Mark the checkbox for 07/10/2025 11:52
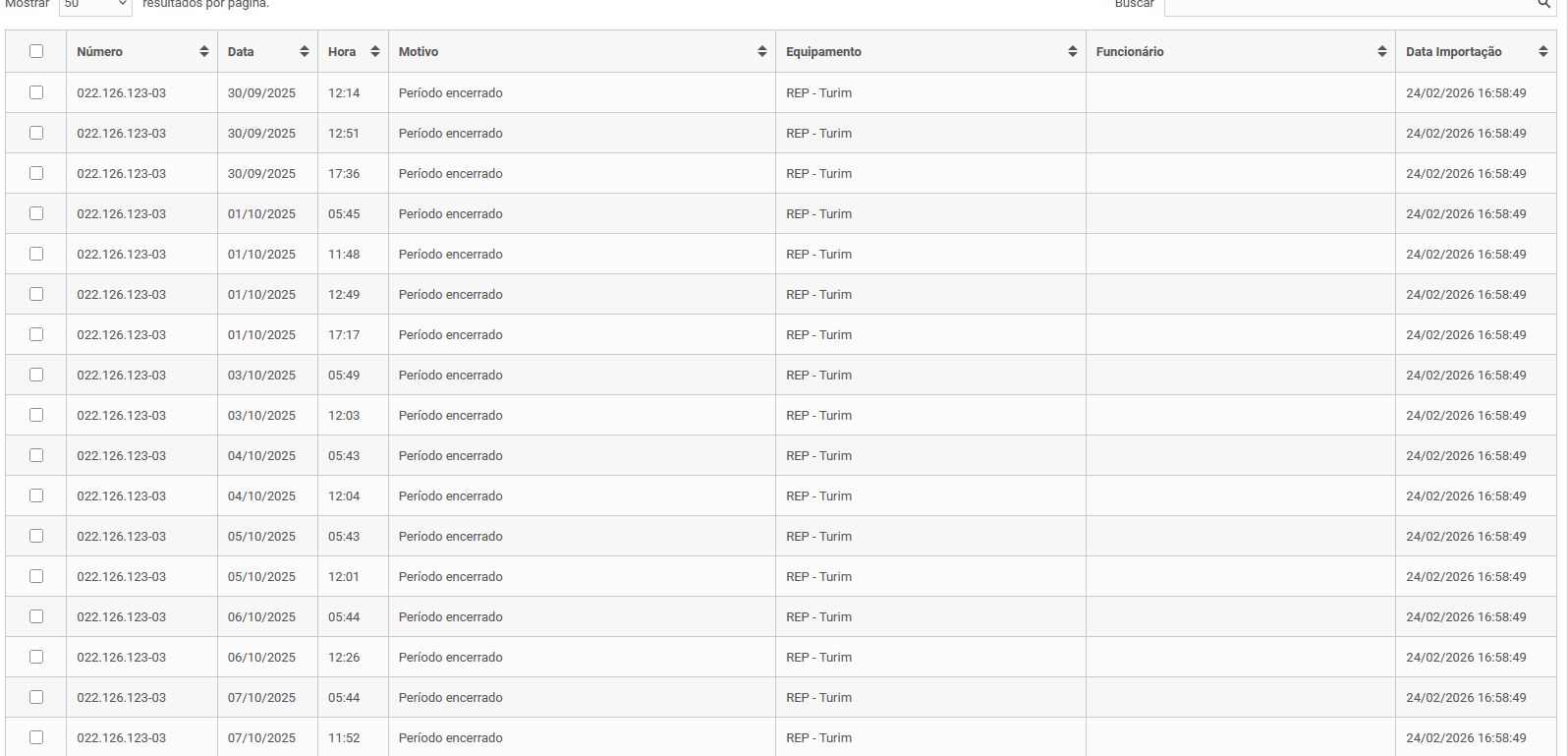Viewport: 1568px width, 756px height. (36, 737)
